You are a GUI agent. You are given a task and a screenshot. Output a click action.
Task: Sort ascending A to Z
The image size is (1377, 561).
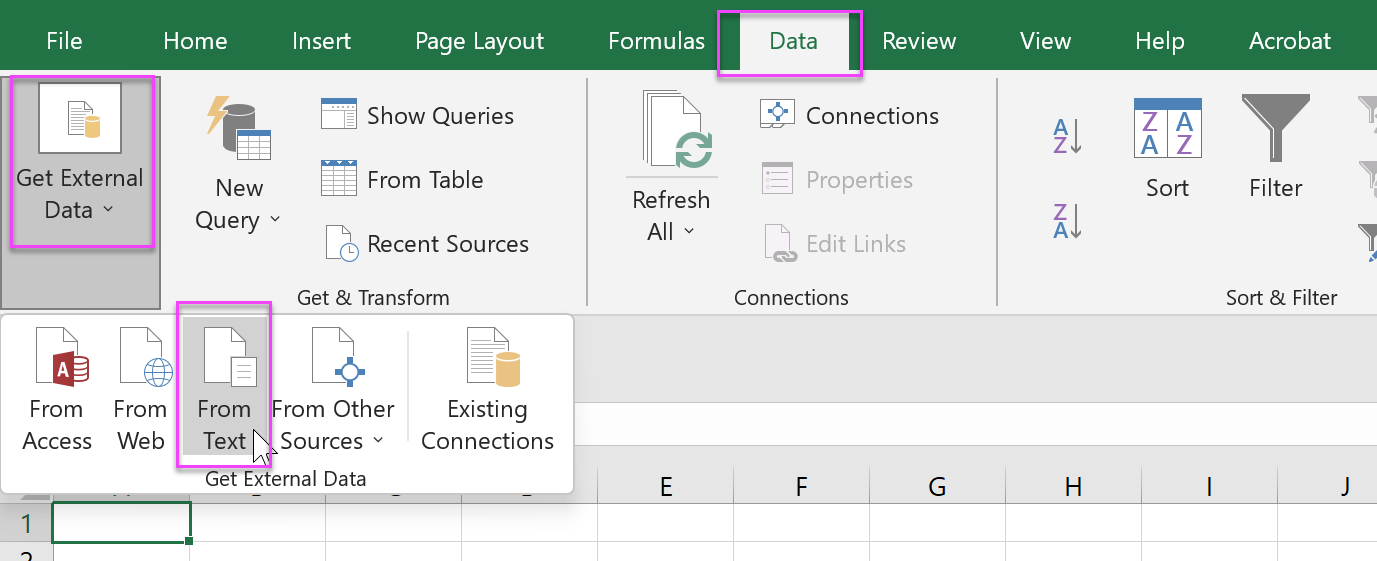pos(1067,136)
